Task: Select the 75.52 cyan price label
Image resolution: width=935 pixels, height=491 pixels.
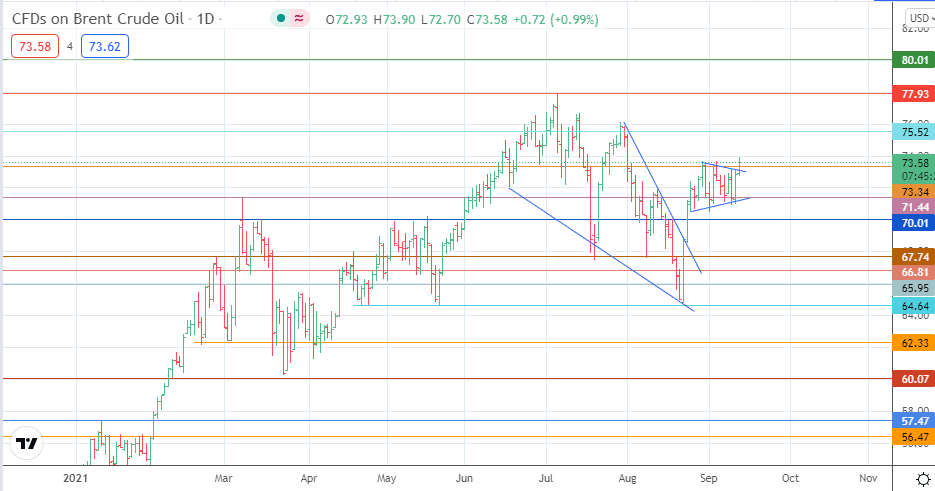Action: pyautogui.click(x=914, y=132)
